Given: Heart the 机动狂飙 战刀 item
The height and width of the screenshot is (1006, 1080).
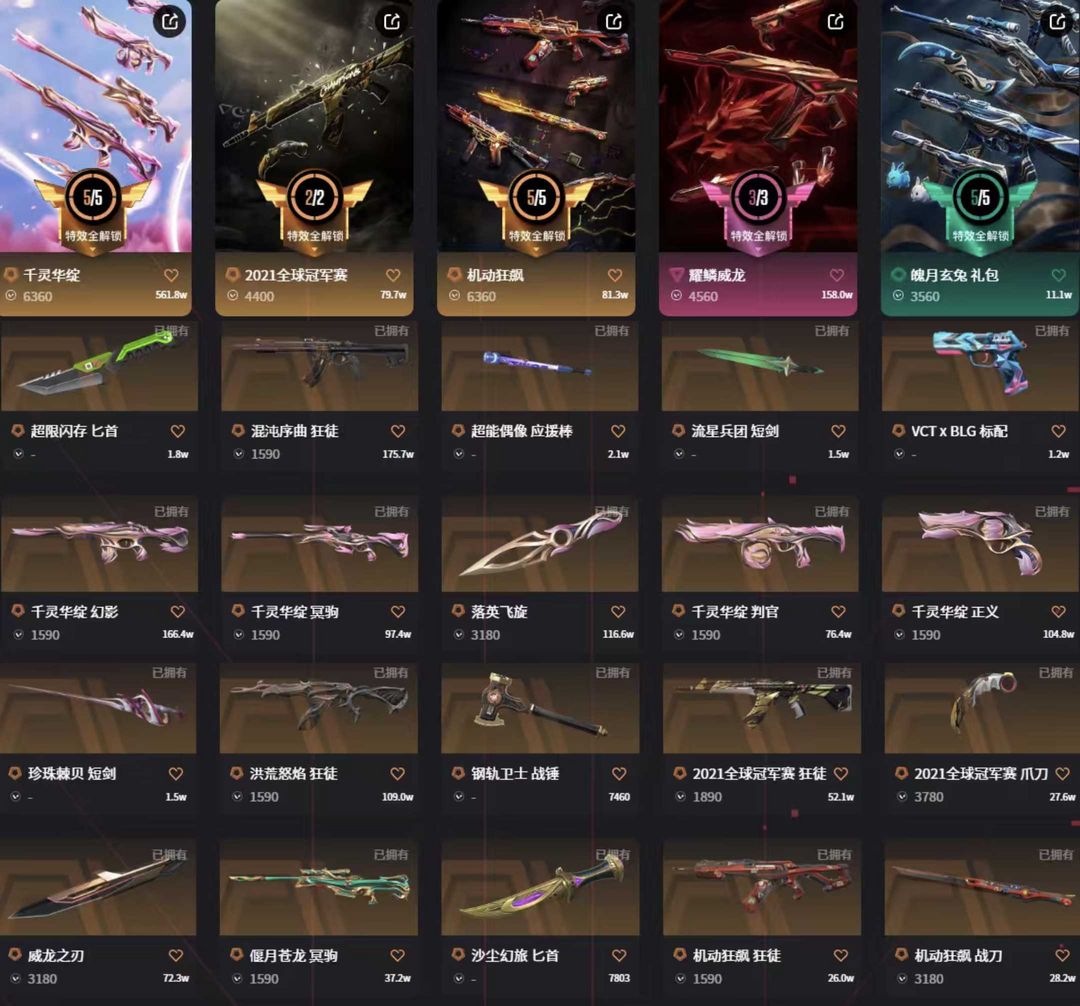Looking at the screenshot, I should 1063,955.
